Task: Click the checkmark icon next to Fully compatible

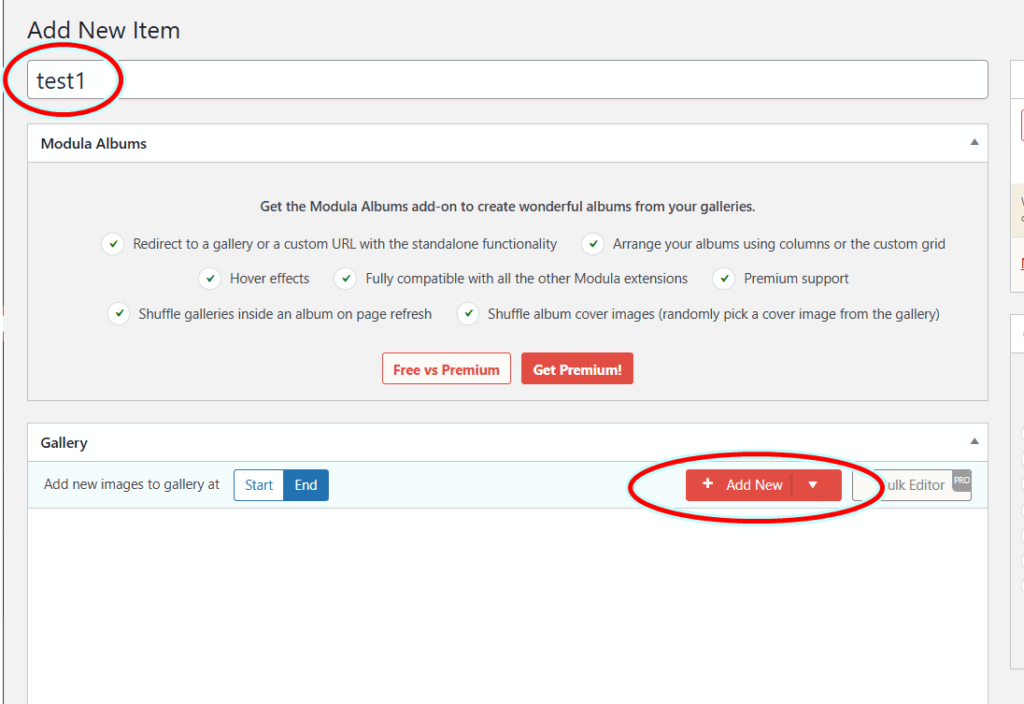Action: [345, 279]
